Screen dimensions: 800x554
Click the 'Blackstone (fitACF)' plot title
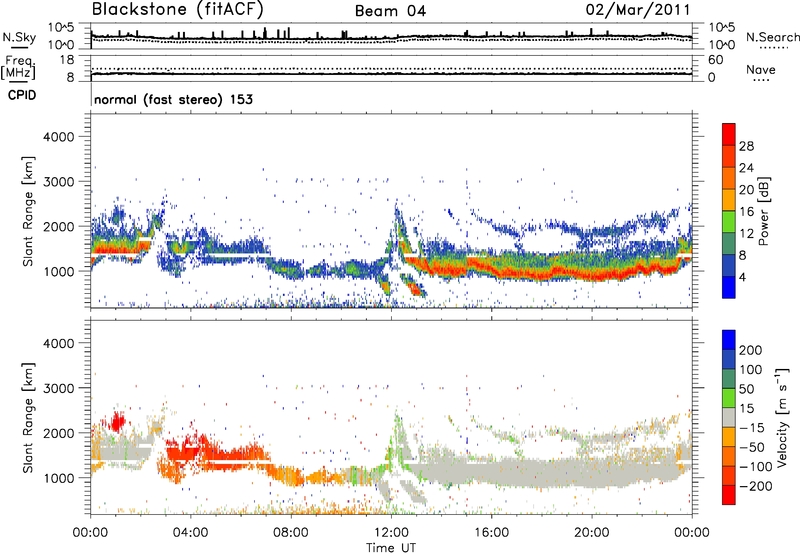pos(178,10)
